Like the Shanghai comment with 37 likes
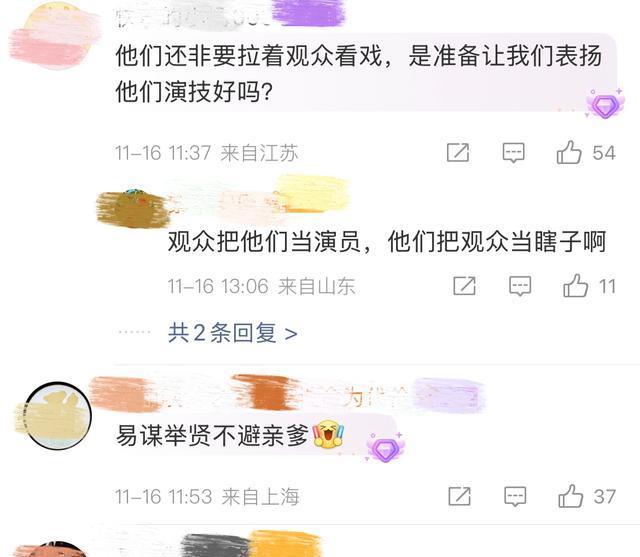The height and width of the screenshot is (557, 640). 570,496
